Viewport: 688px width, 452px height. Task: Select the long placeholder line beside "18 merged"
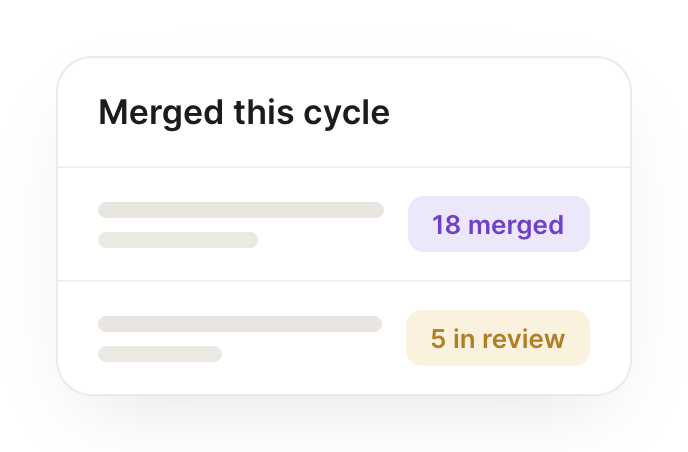[241, 210]
